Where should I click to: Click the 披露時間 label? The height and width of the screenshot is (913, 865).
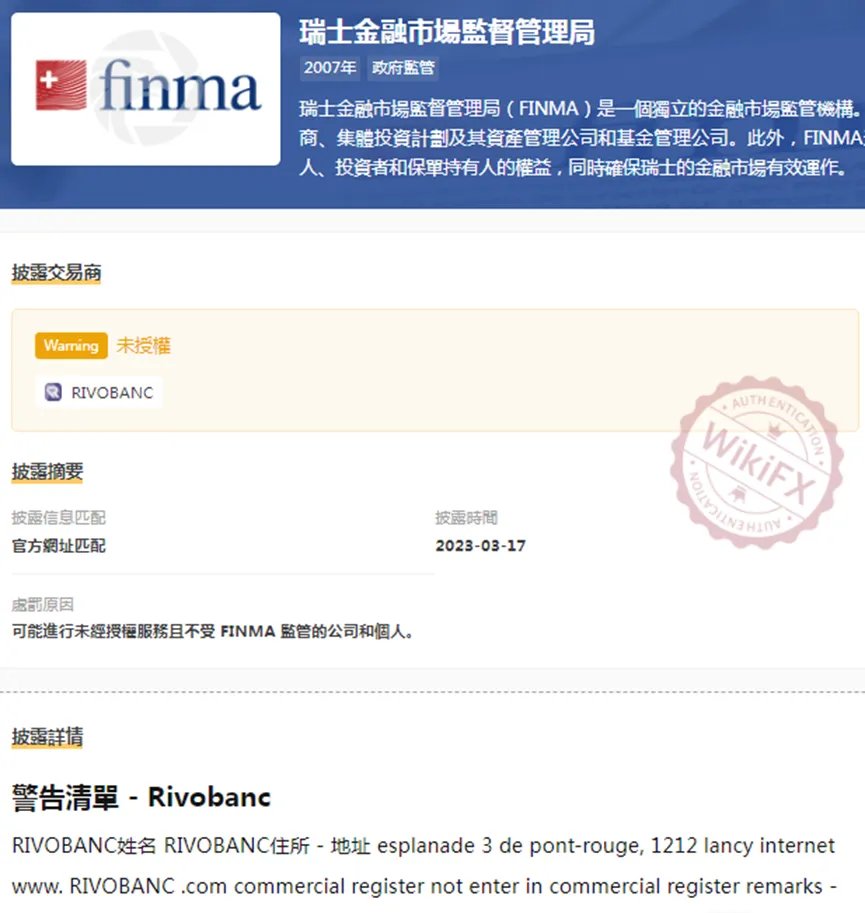pyautogui.click(x=466, y=517)
